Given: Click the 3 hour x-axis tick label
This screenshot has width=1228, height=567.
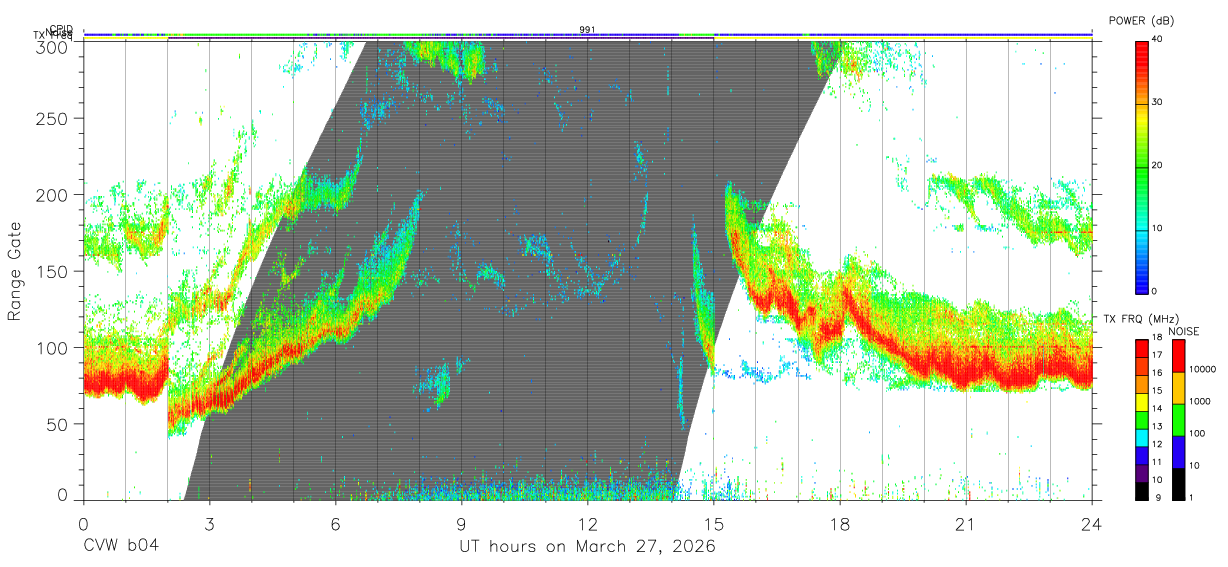Looking at the screenshot, I should pos(209,523).
